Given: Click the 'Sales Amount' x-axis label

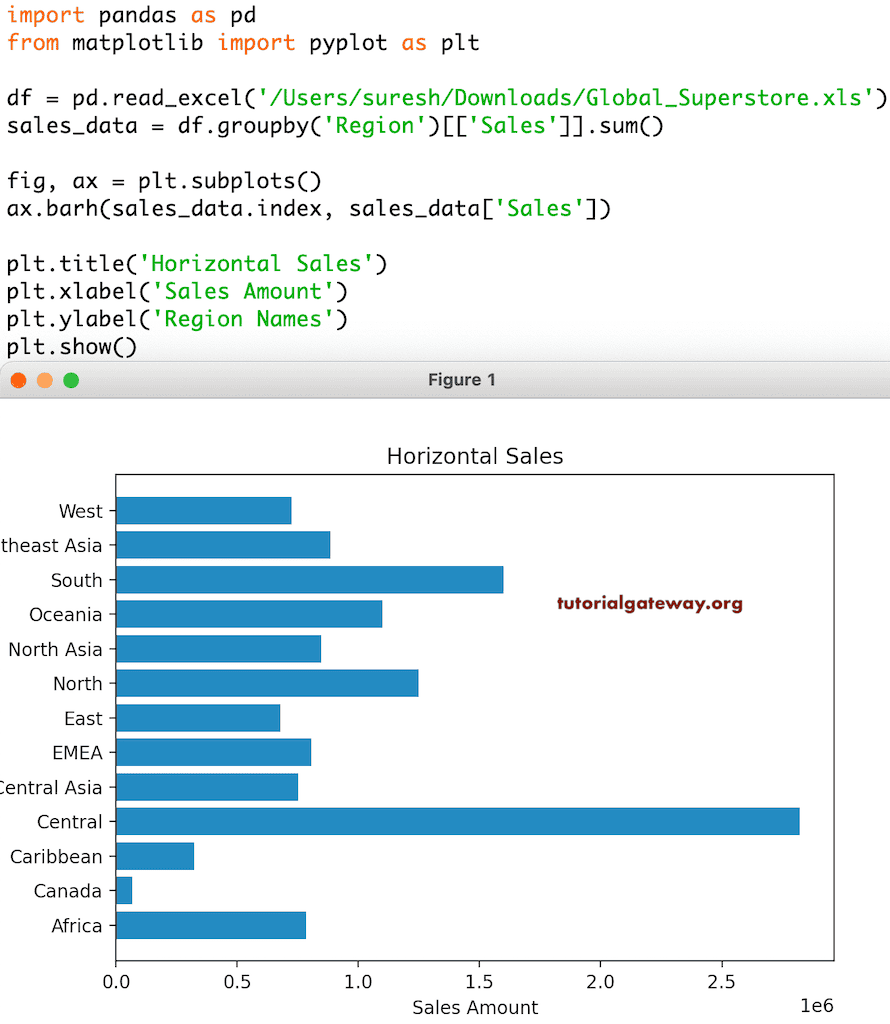Looking at the screenshot, I should pyautogui.click(x=474, y=1007).
